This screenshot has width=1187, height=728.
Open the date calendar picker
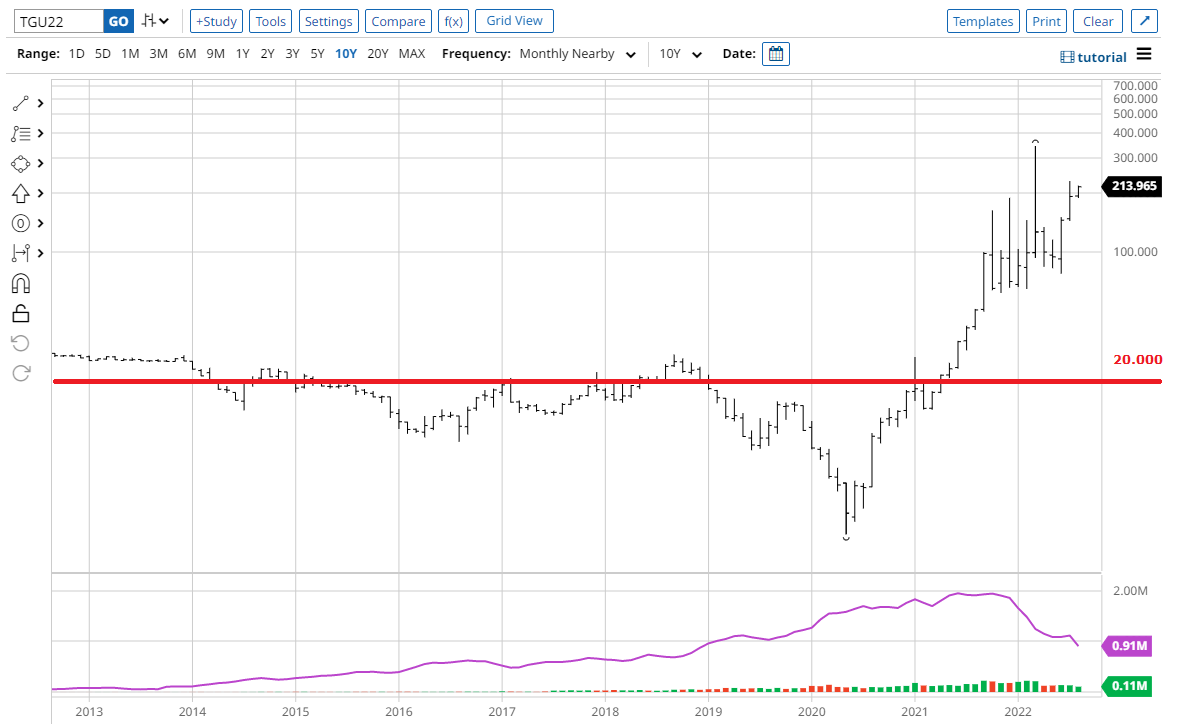click(775, 54)
